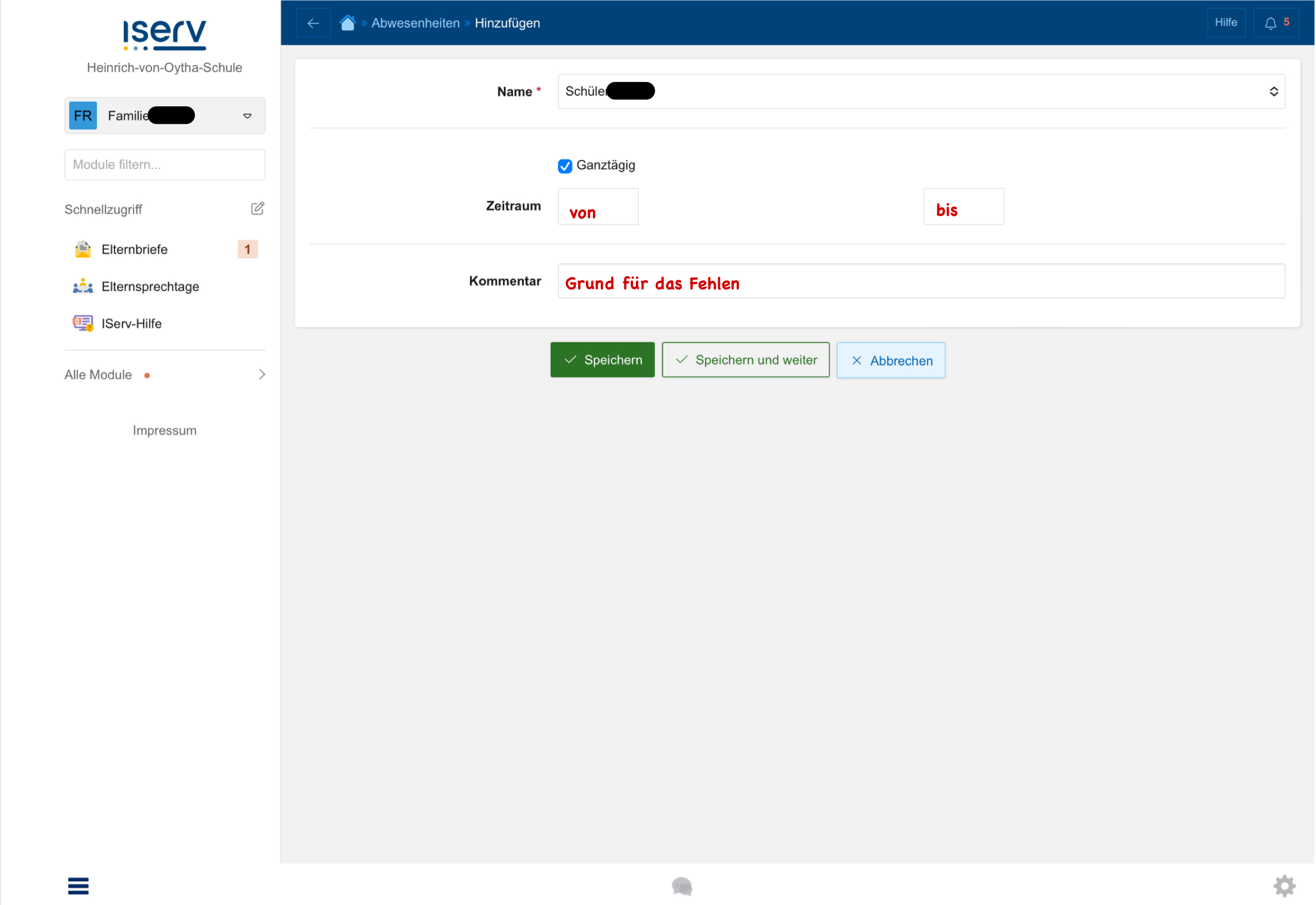Click the Module filtern search field

[x=165, y=165]
